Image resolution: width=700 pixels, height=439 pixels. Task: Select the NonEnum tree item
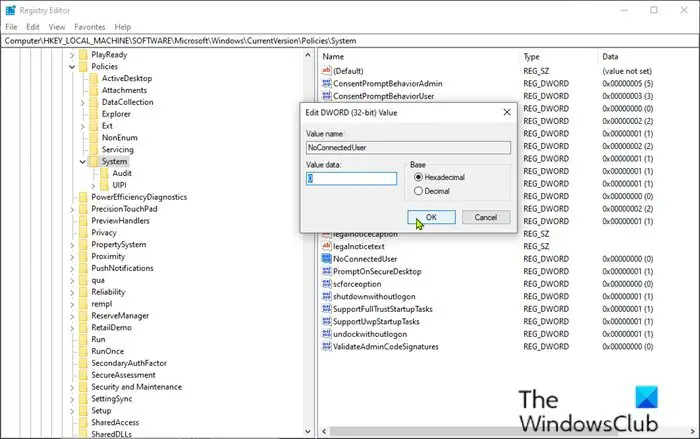tap(119, 138)
